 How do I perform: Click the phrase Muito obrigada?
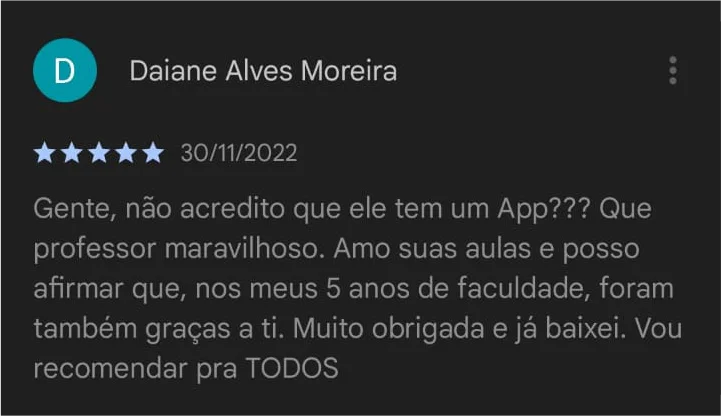388,330
